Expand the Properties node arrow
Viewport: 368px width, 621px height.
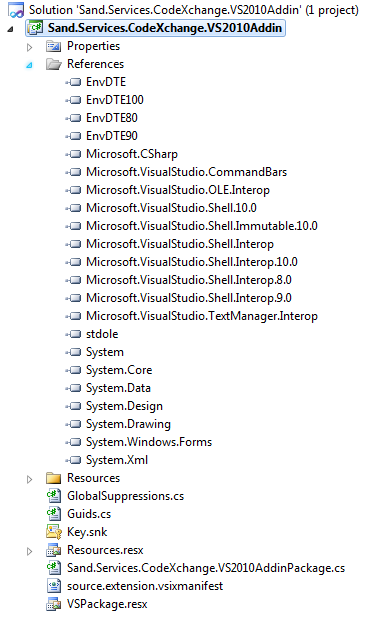click(29, 47)
